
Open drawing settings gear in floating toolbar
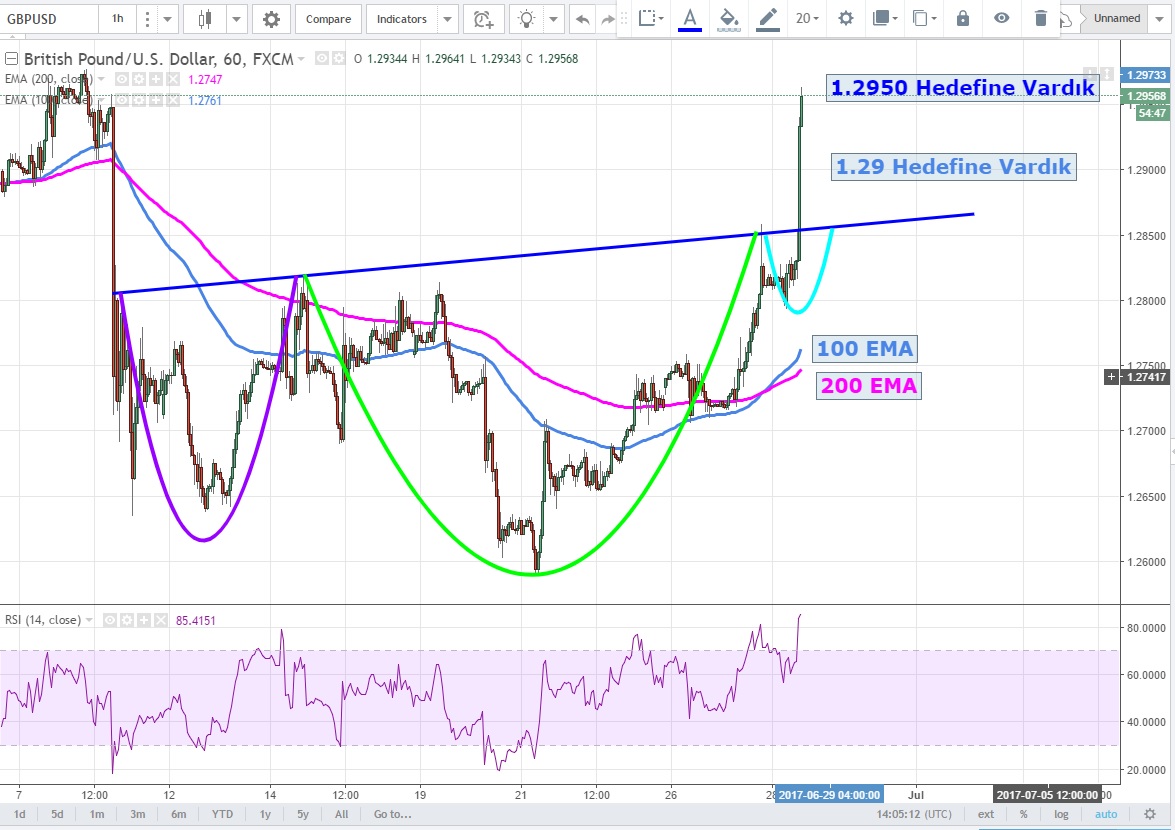(846, 18)
